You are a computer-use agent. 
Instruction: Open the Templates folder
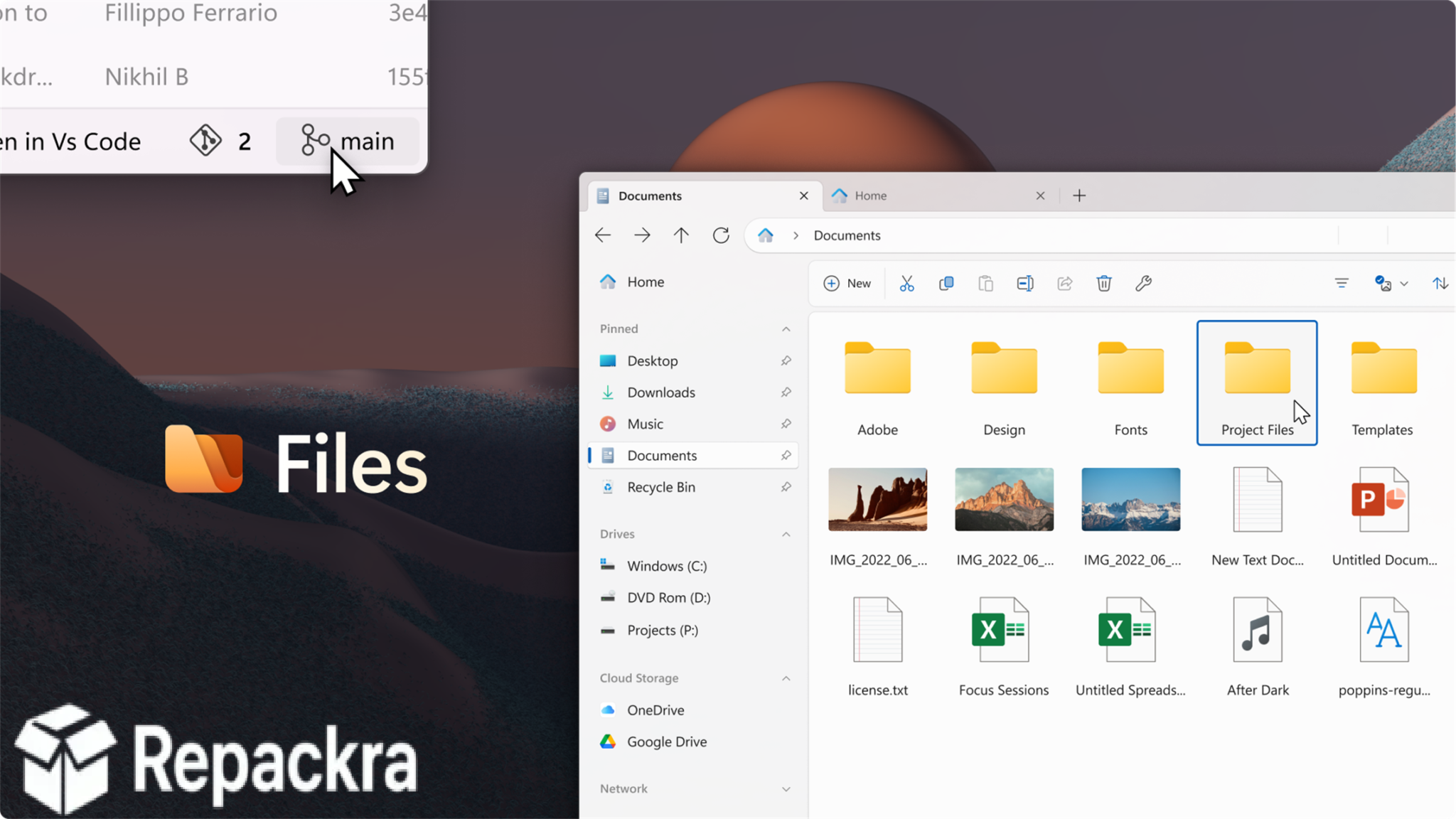point(1383,383)
